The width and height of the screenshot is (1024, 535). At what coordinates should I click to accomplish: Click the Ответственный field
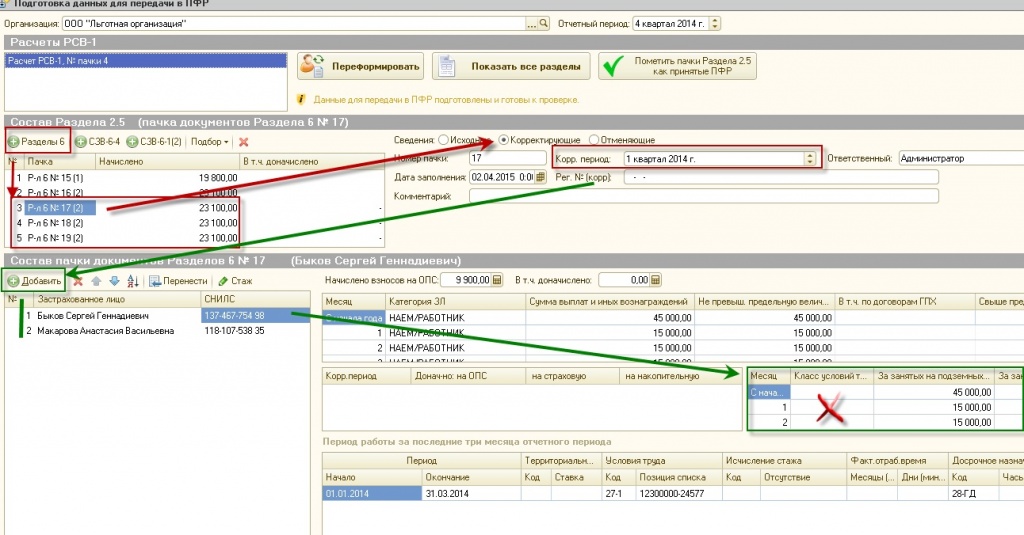click(961, 158)
